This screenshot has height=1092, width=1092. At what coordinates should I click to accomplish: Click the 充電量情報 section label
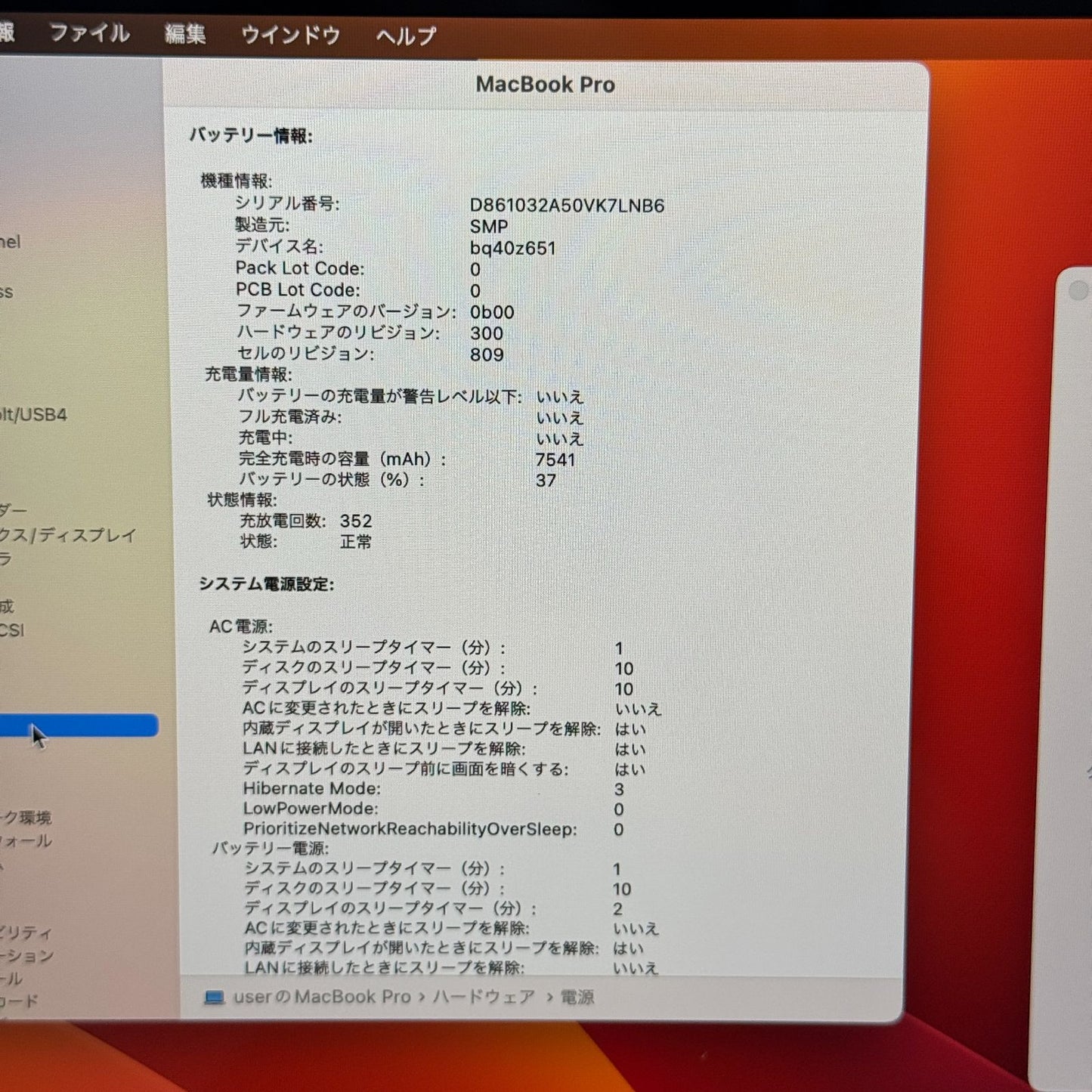click(x=248, y=375)
